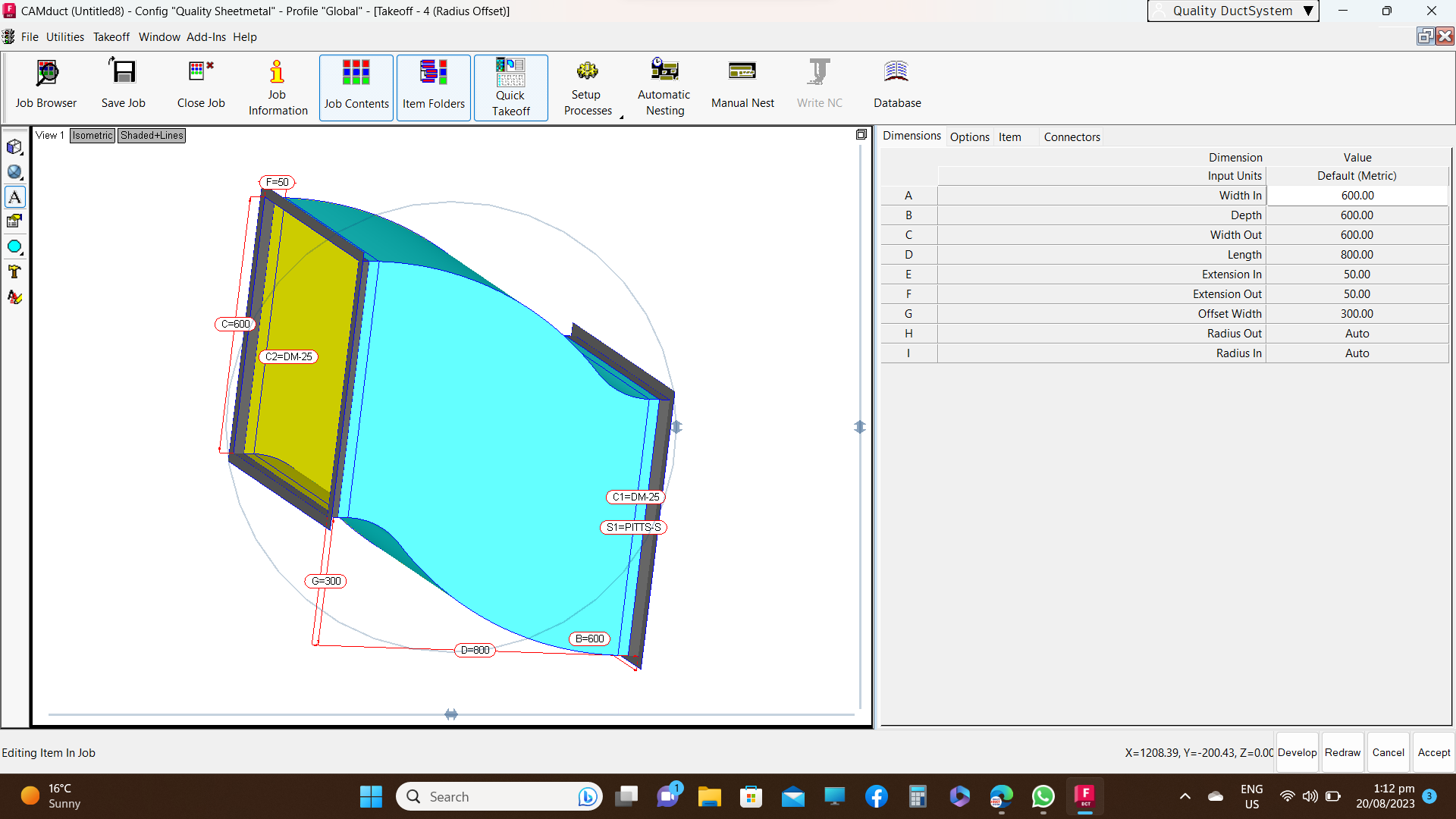
Task: Toggle the annotation 'A' labels tool
Action: pos(14,197)
